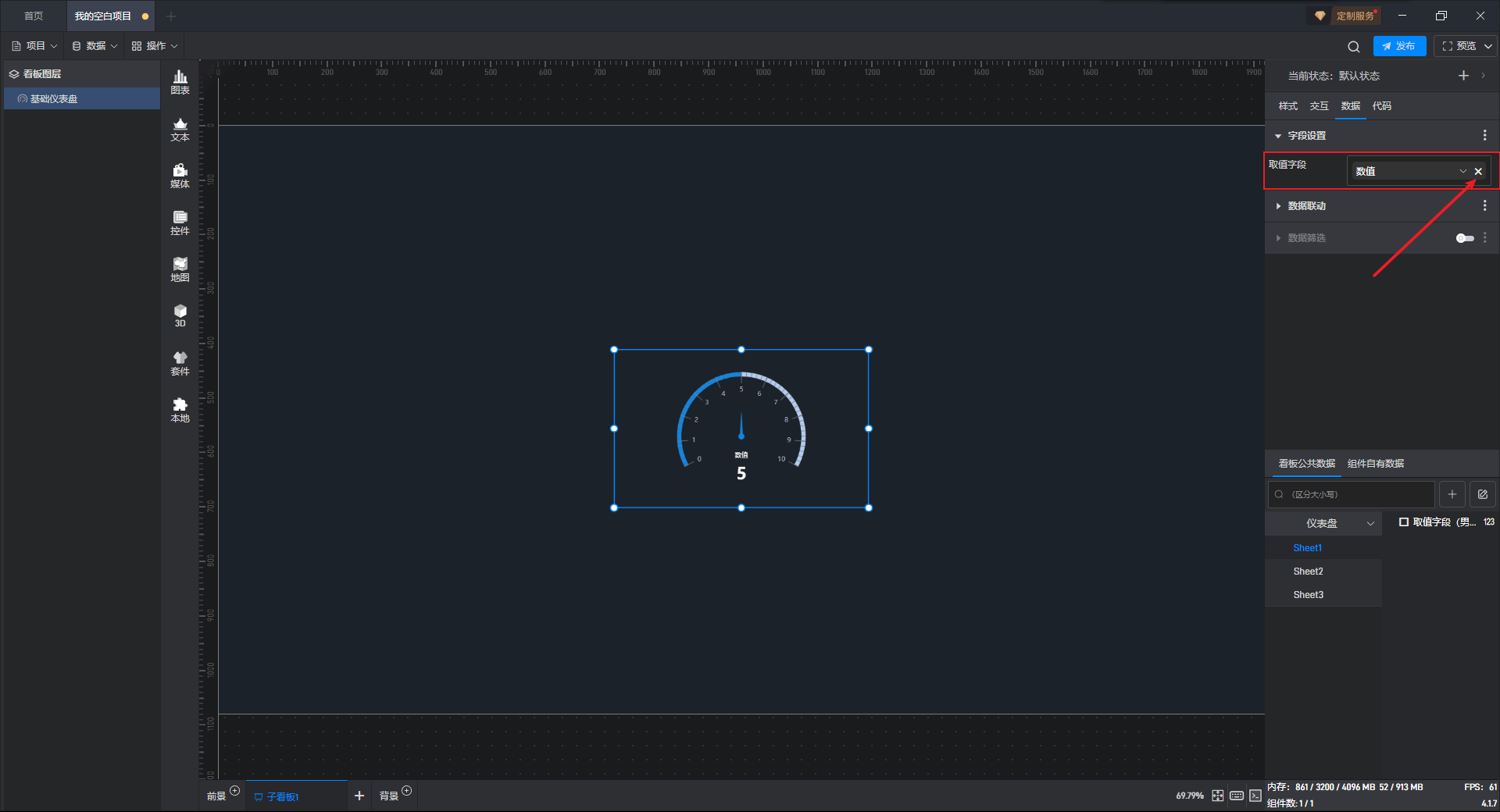Switch to the 数据 tab in properties
Image resolution: width=1500 pixels, height=812 pixels.
[x=1350, y=106]
